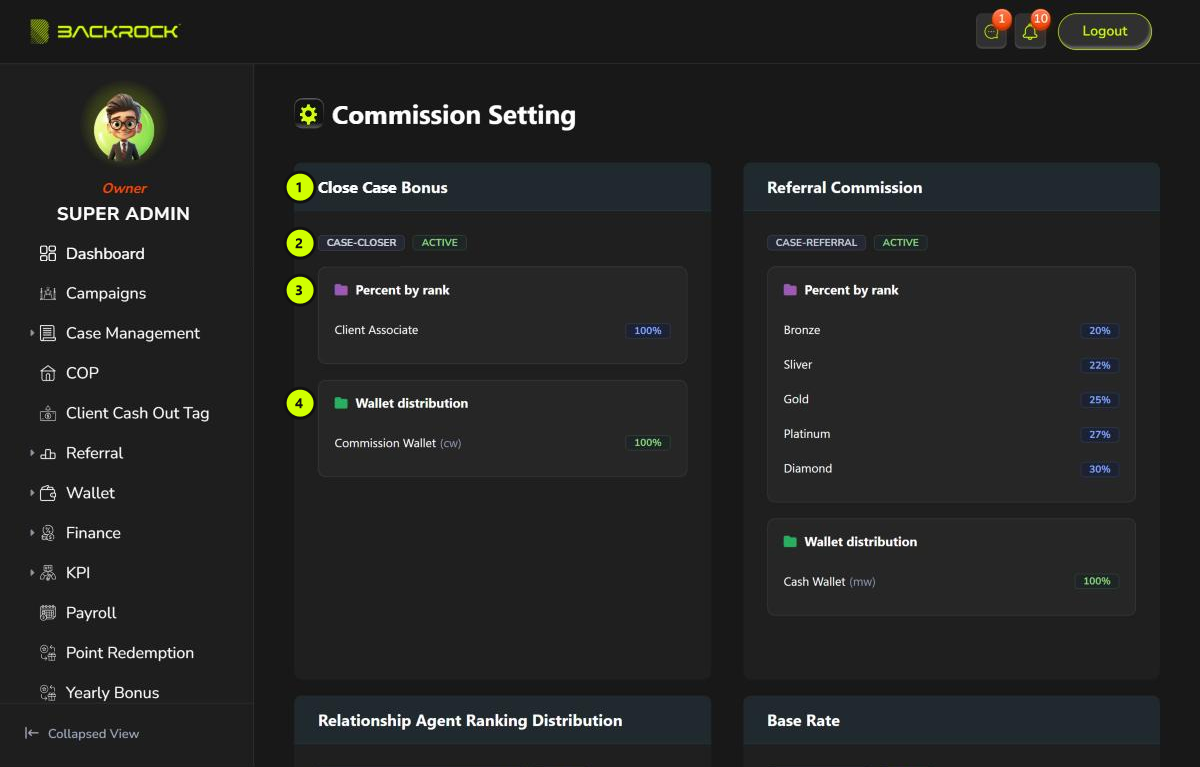Image resolution: width=1200 pixels, height=767 pixels.
Task: Click the Platinum 27% badge
Action: pos(1100,435)
